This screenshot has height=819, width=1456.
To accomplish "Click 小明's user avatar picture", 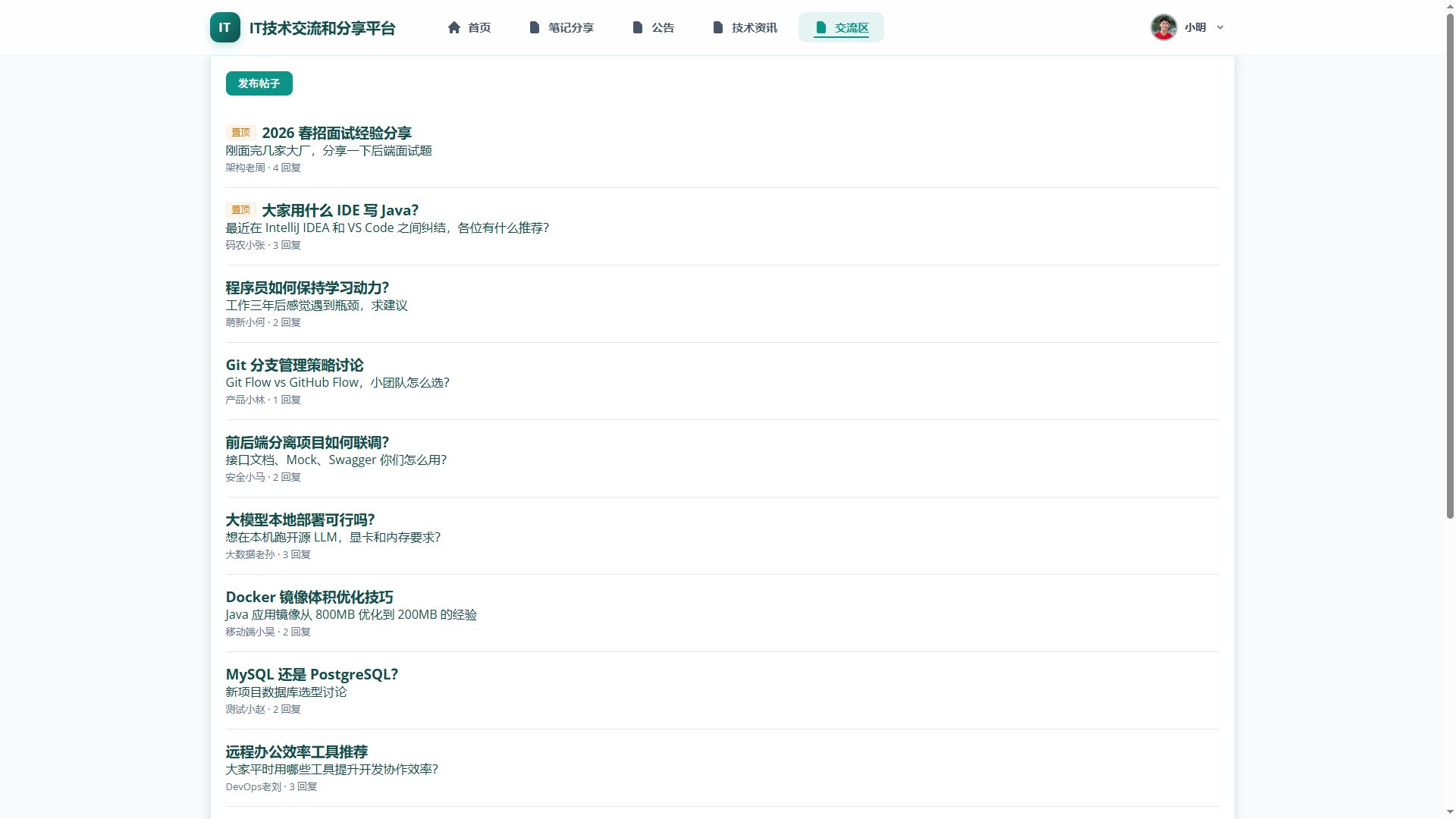I will (x=1163, y=27).
